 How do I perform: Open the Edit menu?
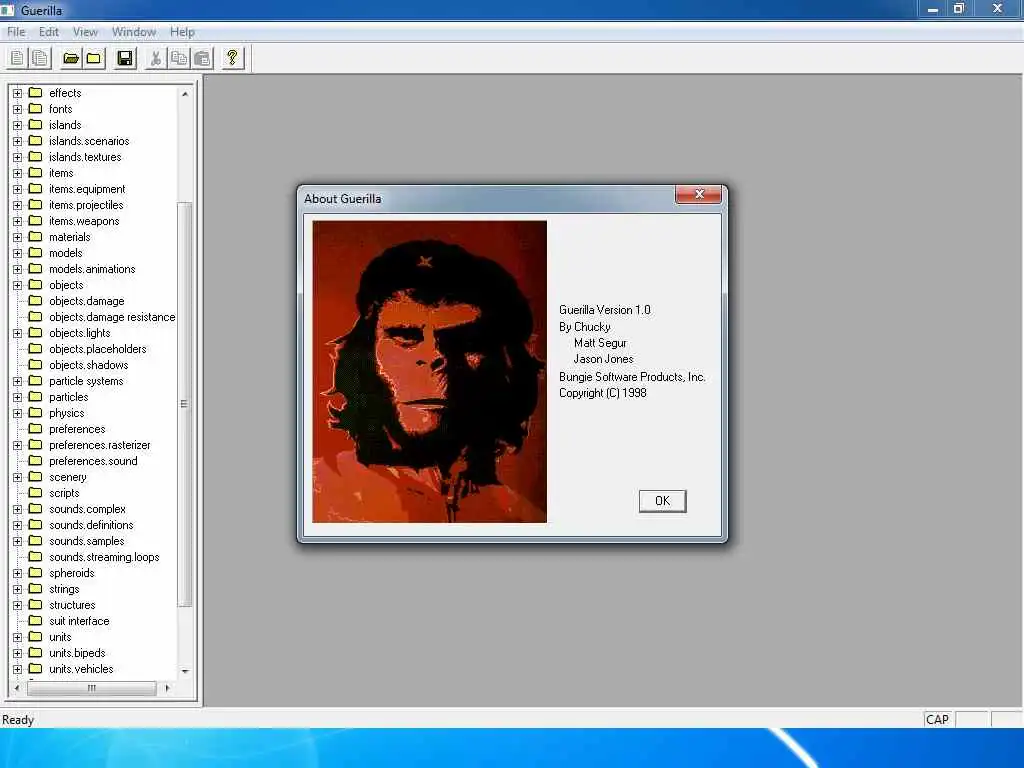pos(49,32)
